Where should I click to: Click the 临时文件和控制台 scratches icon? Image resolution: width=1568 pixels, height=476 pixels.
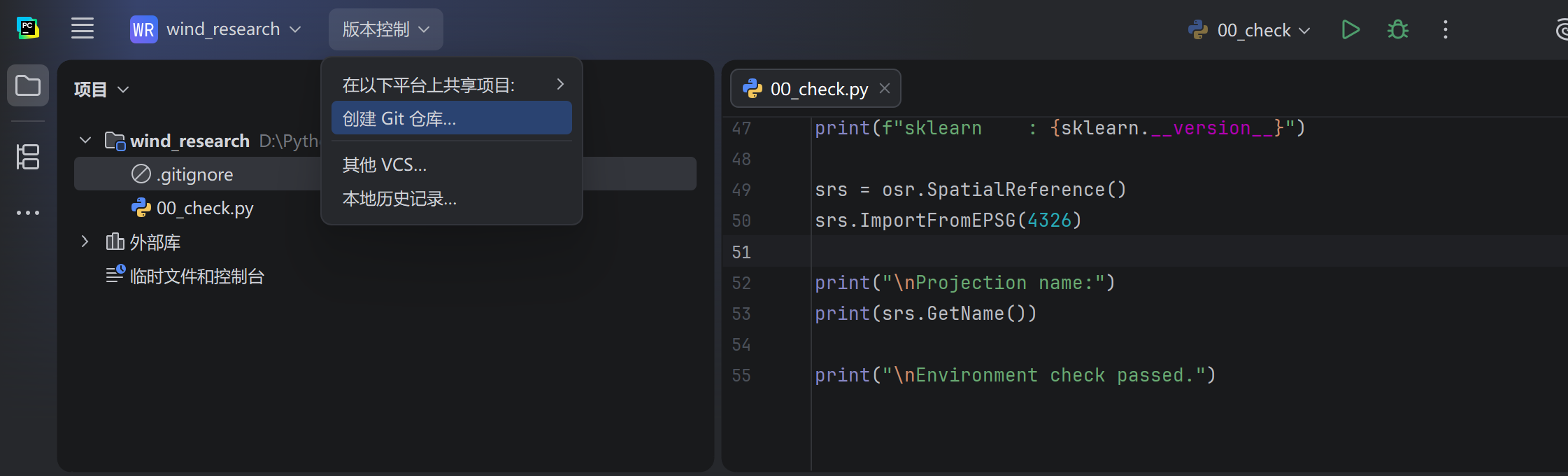(x=115, y=274)
